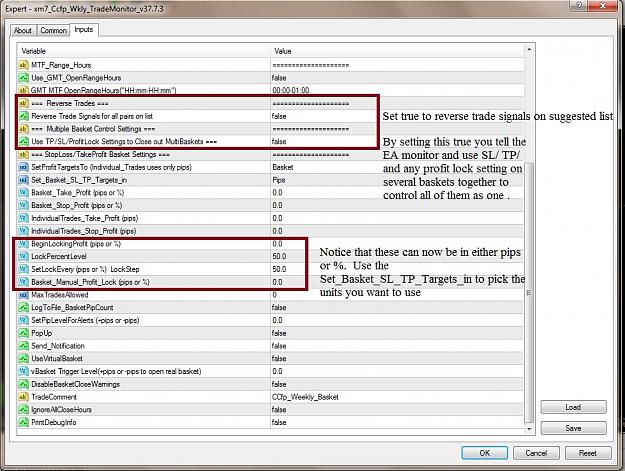This screenshot has height=471, width=625.
Task: Click the vertical scrollbar thumb of inputs list
Action: [x=529, y=292]
